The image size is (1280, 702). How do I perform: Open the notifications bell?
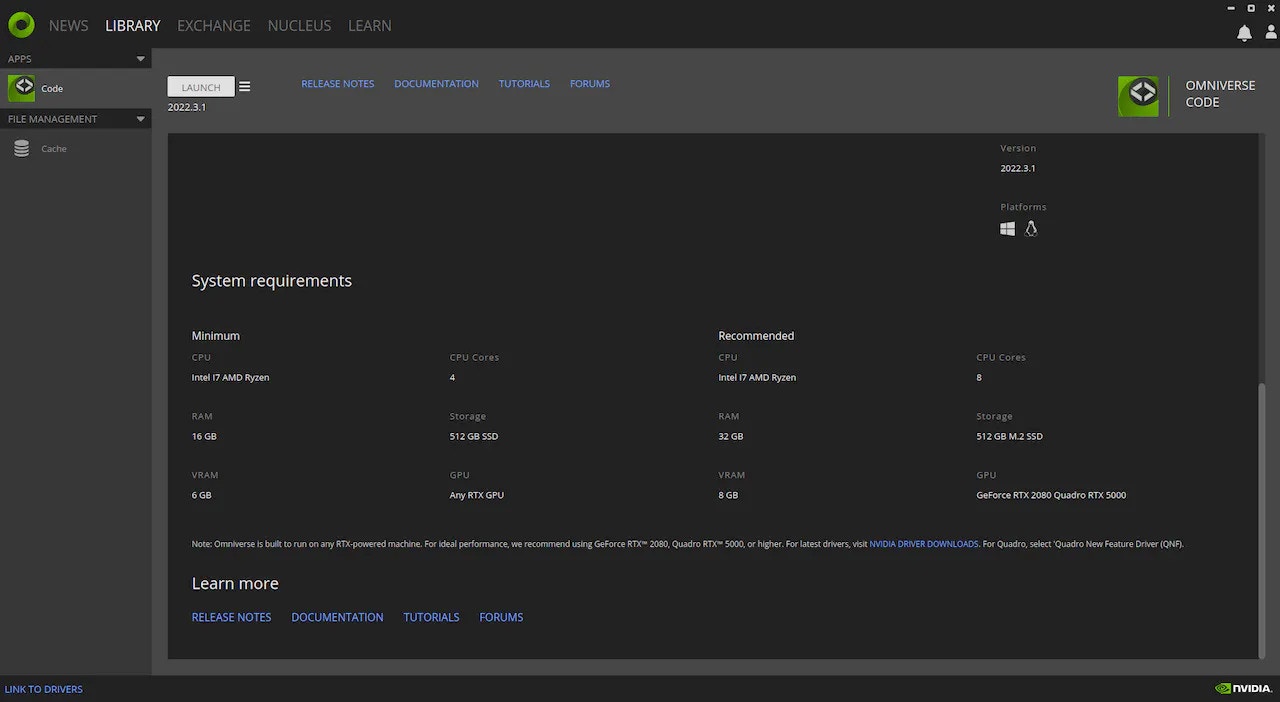[x=1244, y=33]
